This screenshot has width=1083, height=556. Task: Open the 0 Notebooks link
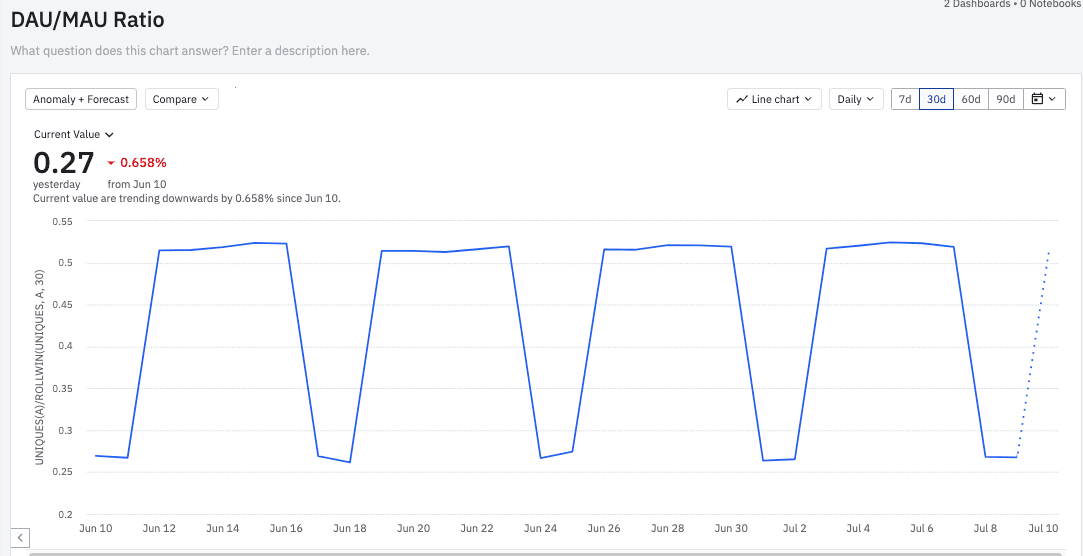(1049, 5)
